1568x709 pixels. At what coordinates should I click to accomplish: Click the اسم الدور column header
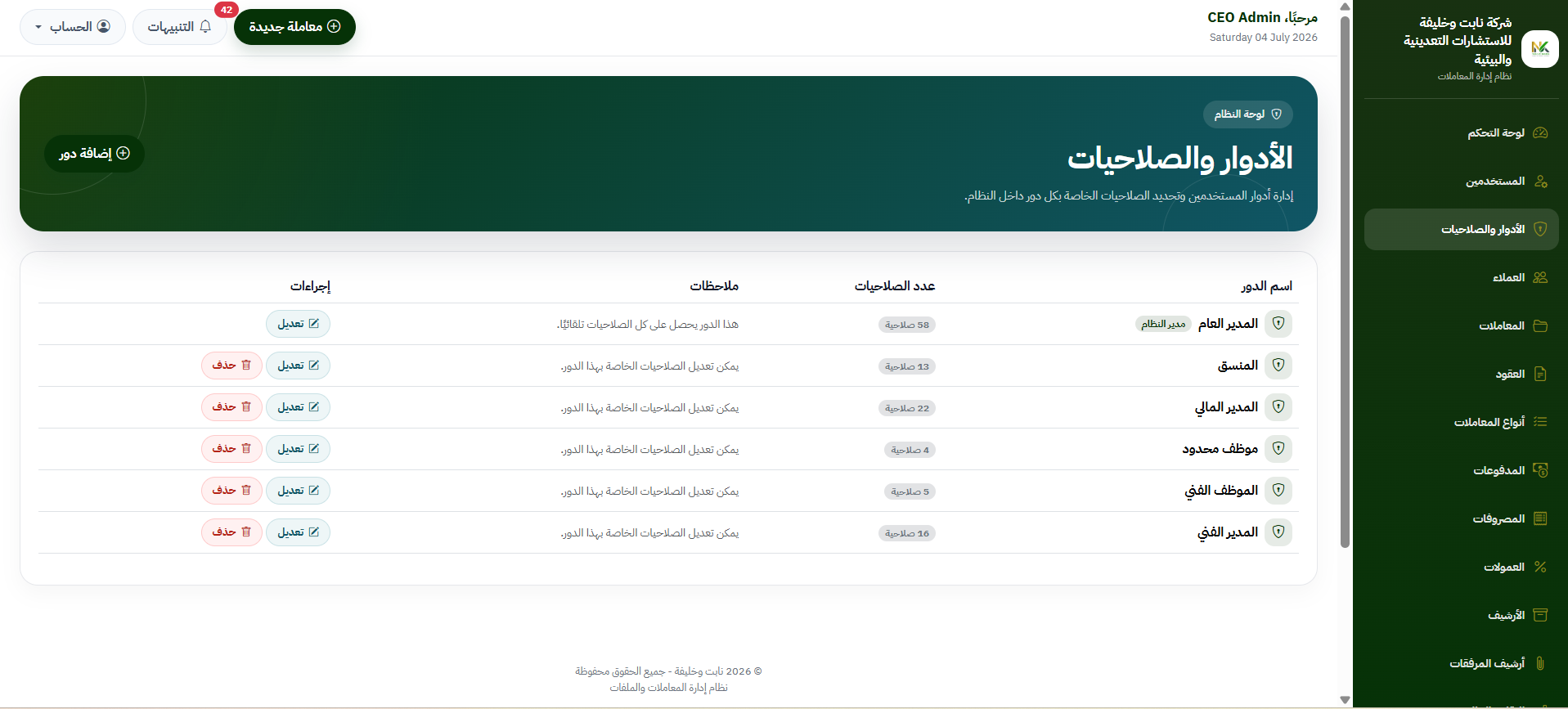1267,286
